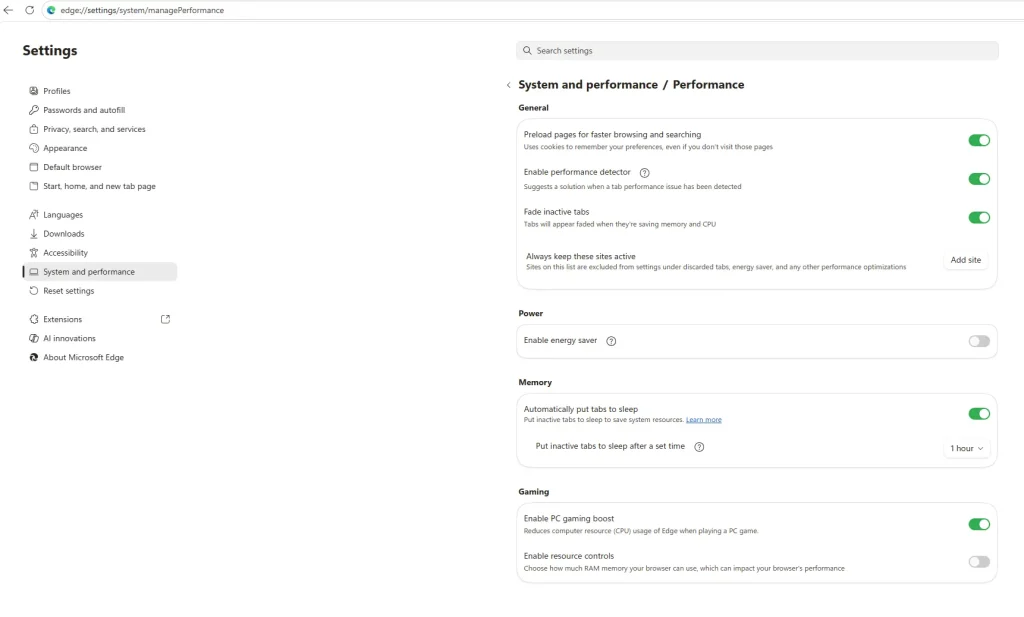Click the Languages icon
The height and width of the screenshot is (617, 1024).
tap(34, 215)
